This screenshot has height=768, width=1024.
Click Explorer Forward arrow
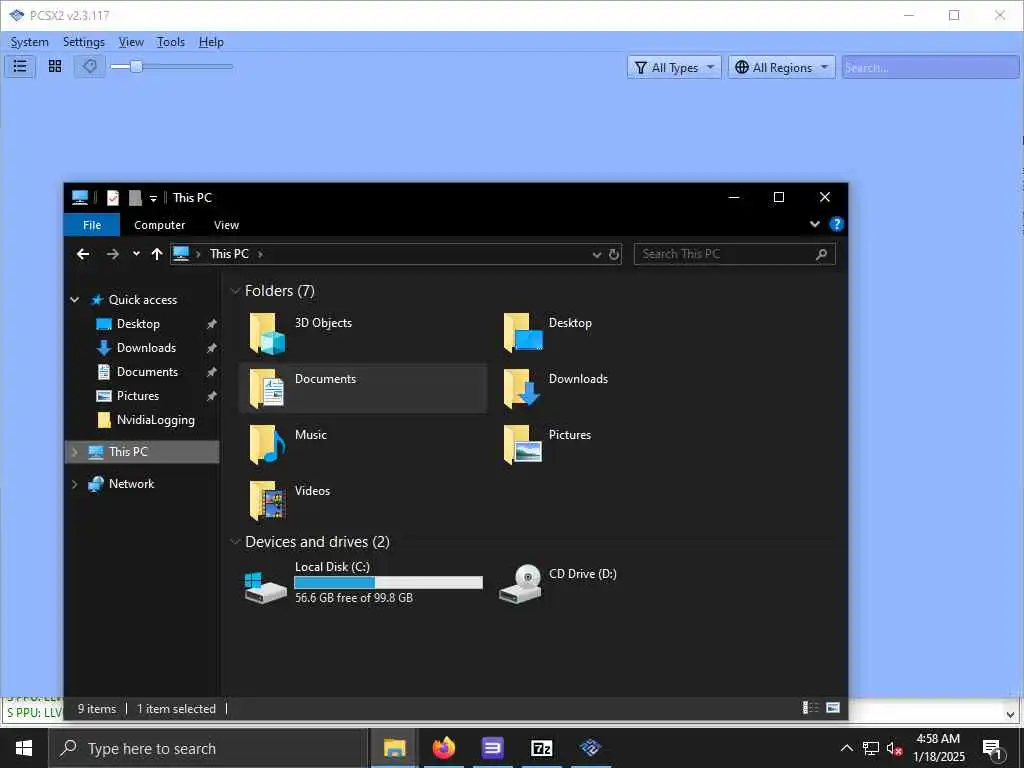(x=113, y=254)
